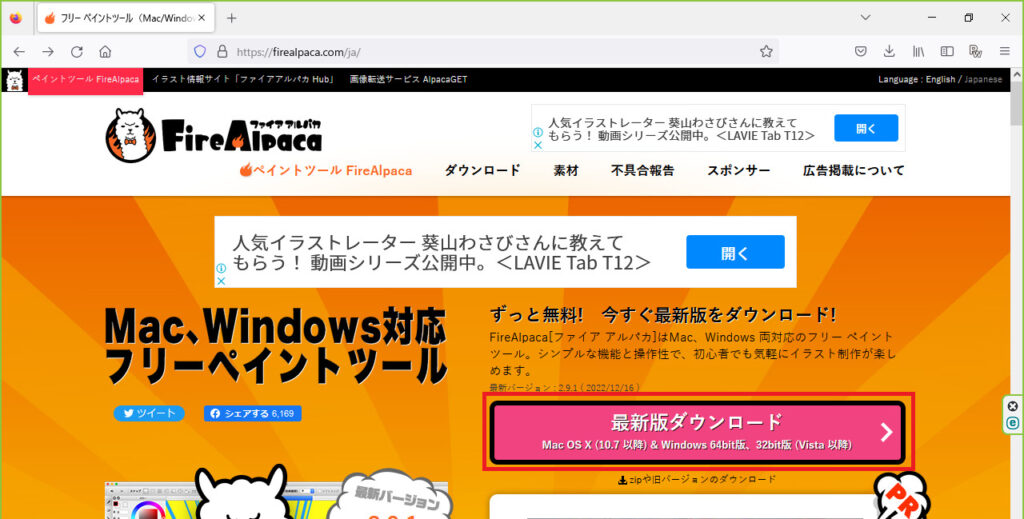Open info icon on large banner ad
Screen dimensions: 1024x519
(x=221, y=268)
